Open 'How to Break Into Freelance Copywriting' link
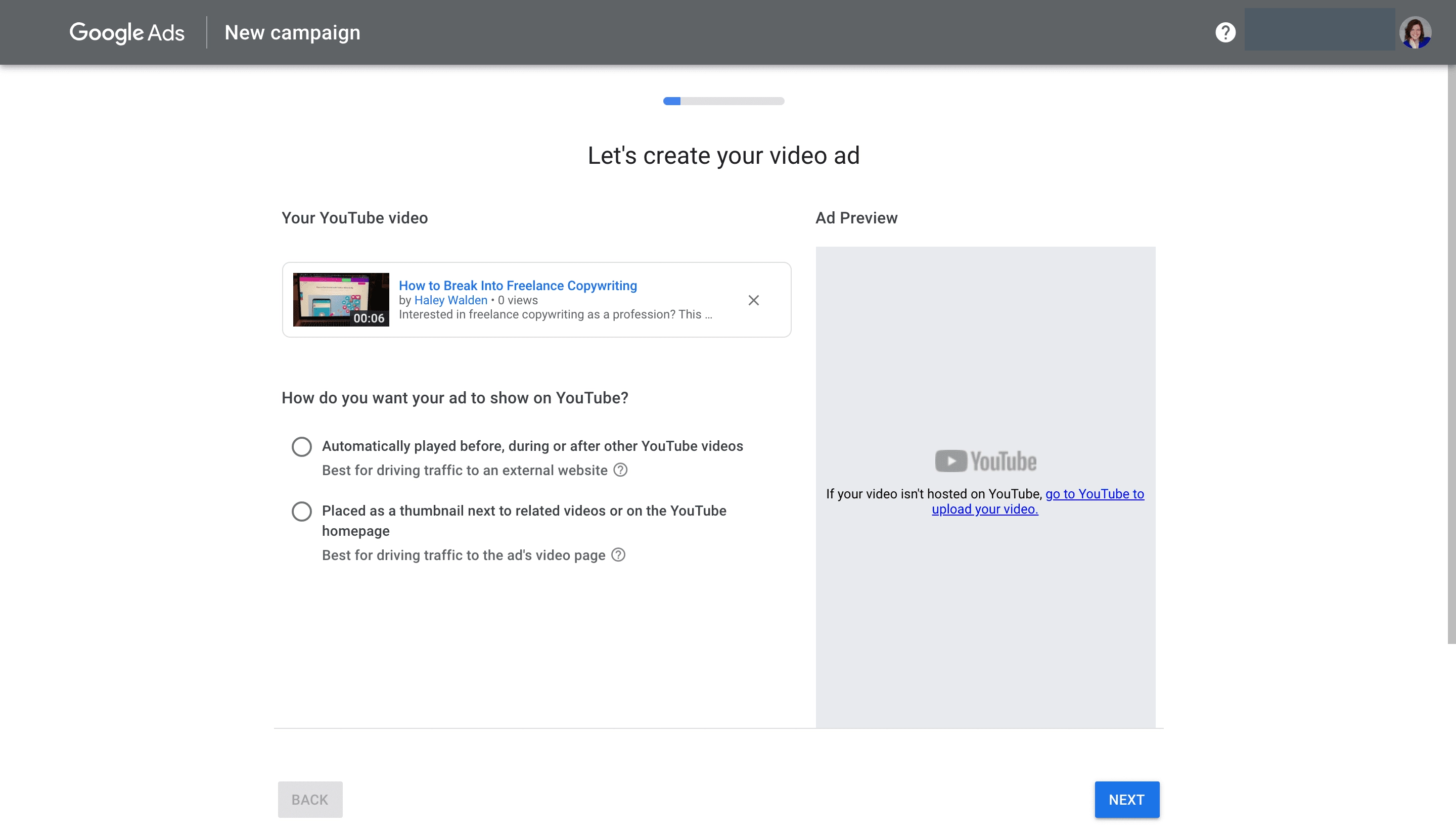 (517, 285)
